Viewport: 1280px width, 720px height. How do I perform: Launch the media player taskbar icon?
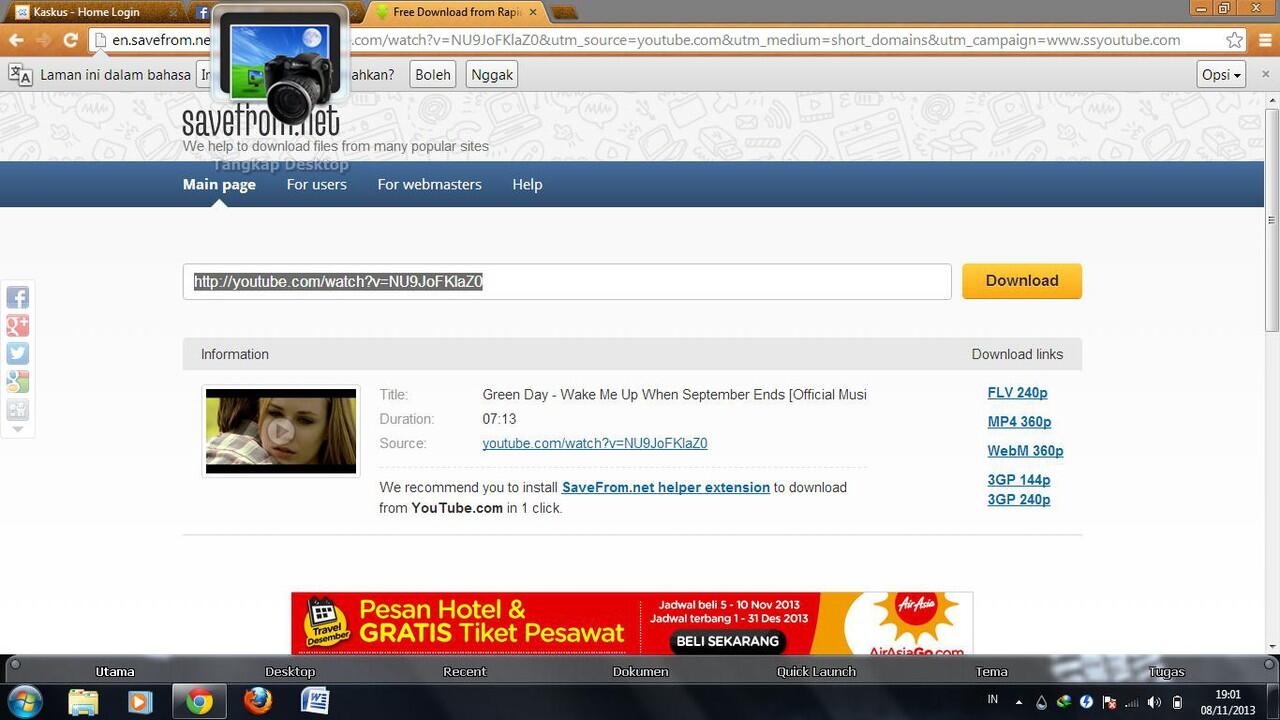[140, 702]
